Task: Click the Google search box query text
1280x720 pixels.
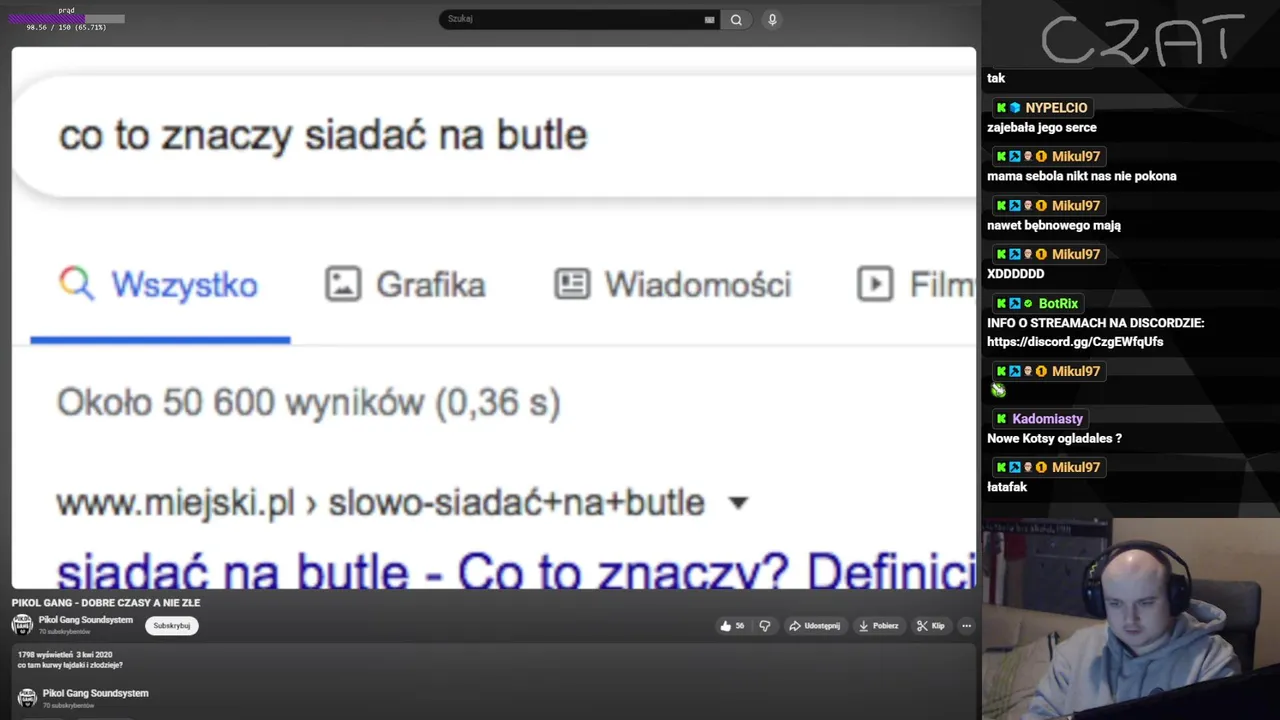Action: [x=323, y=135]
